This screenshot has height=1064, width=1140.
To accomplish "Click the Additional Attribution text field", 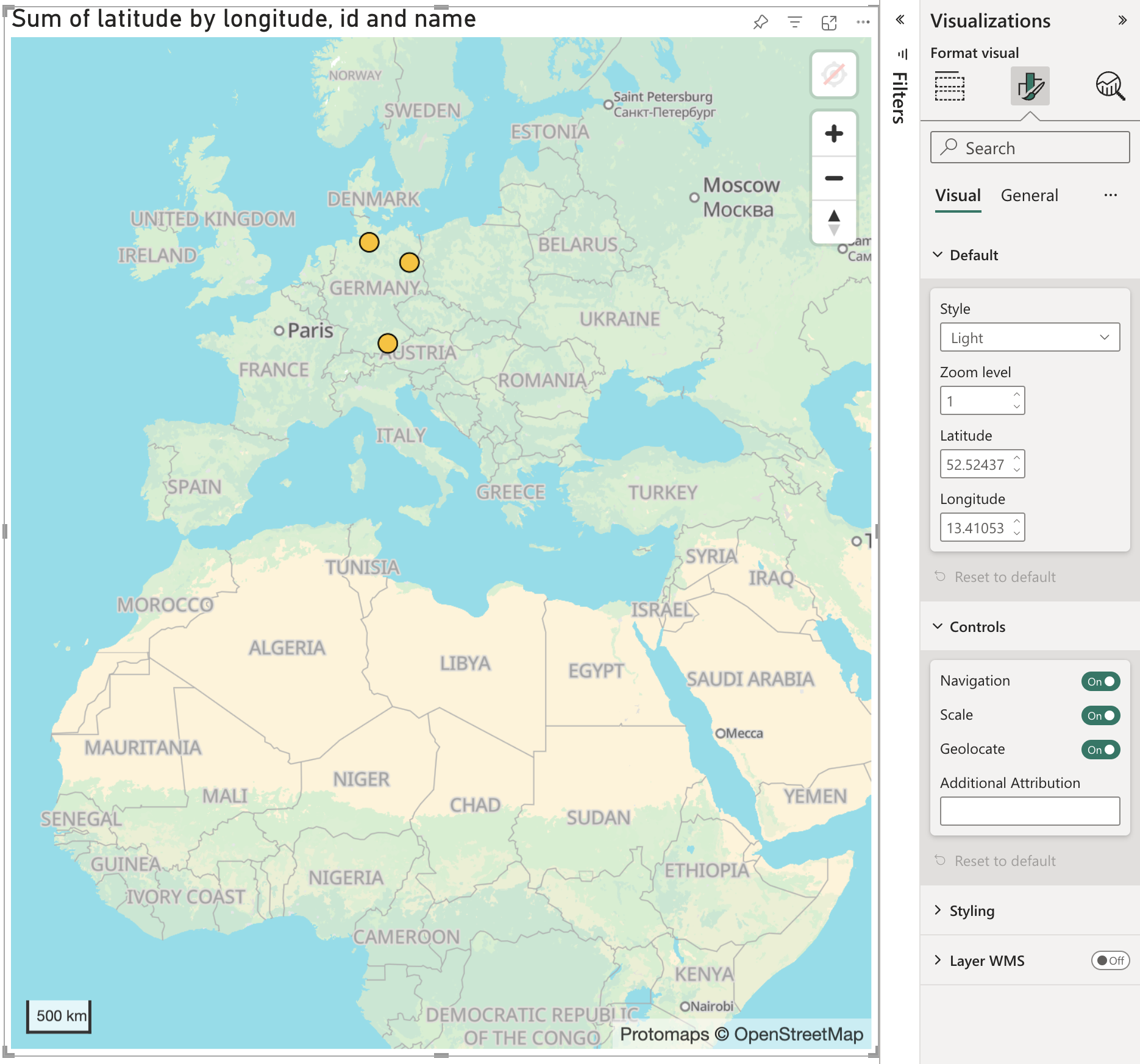I will click(x=1030, y=811).
